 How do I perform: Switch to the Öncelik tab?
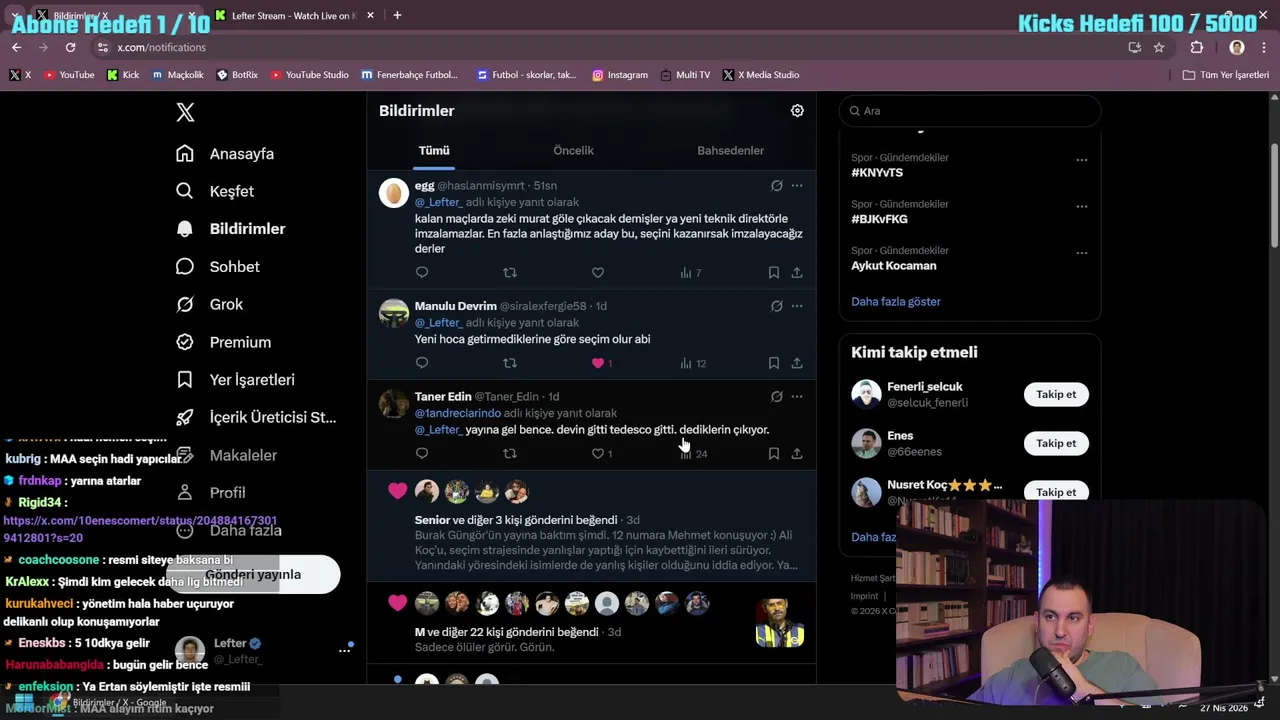(x=573, y=150)
